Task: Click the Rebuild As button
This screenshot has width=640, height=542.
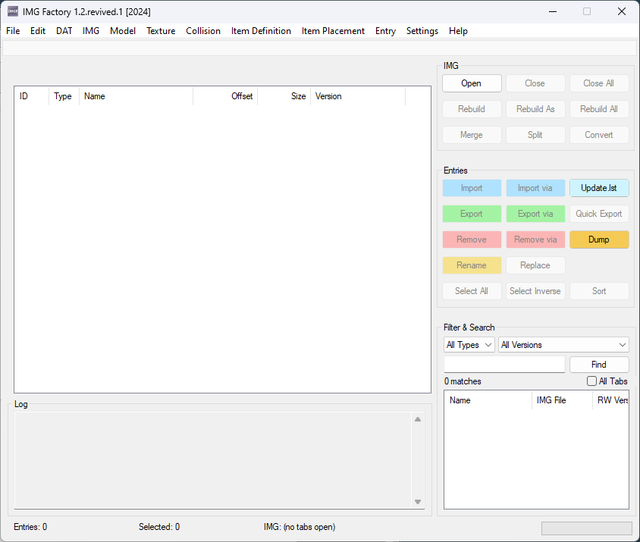Action: (x=535, y=109)
